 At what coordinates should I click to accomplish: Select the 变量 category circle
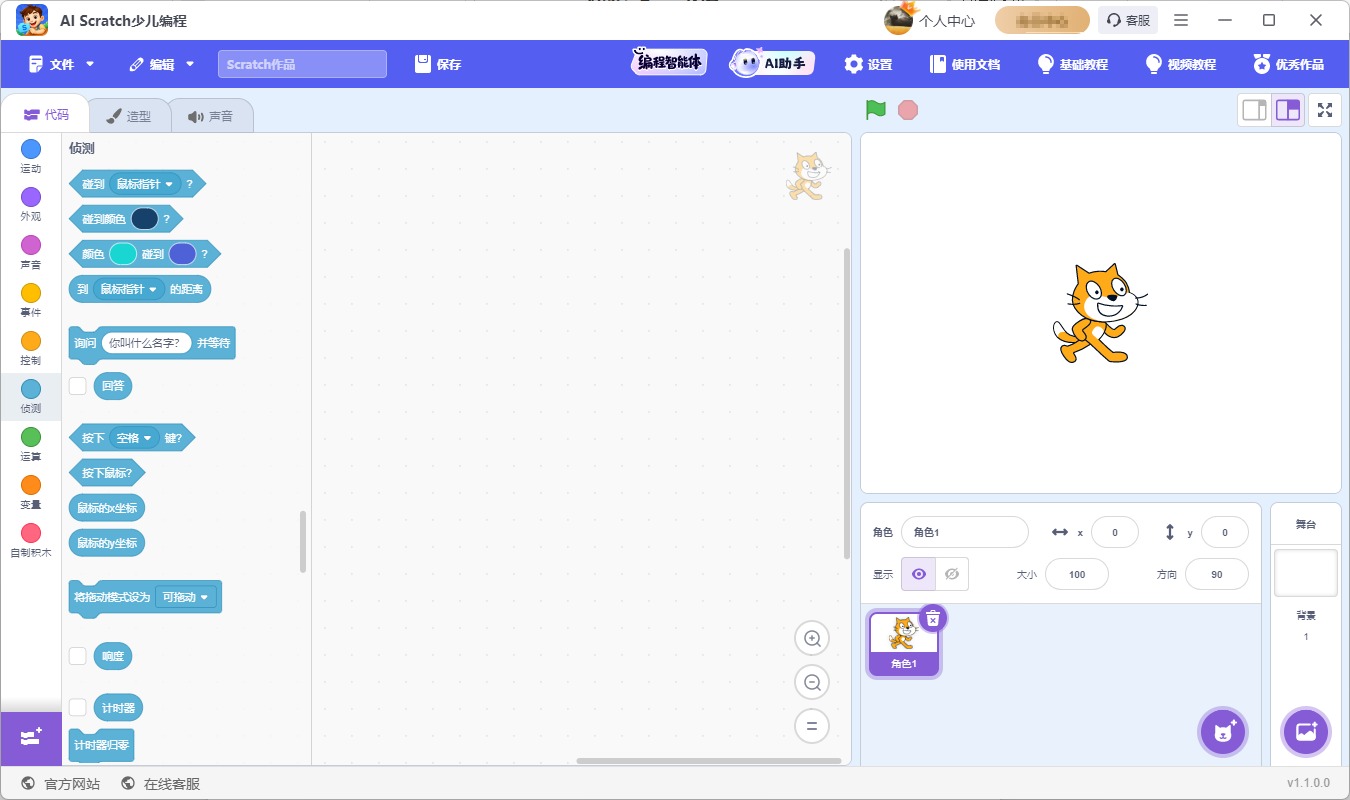[x=31, y=485]
